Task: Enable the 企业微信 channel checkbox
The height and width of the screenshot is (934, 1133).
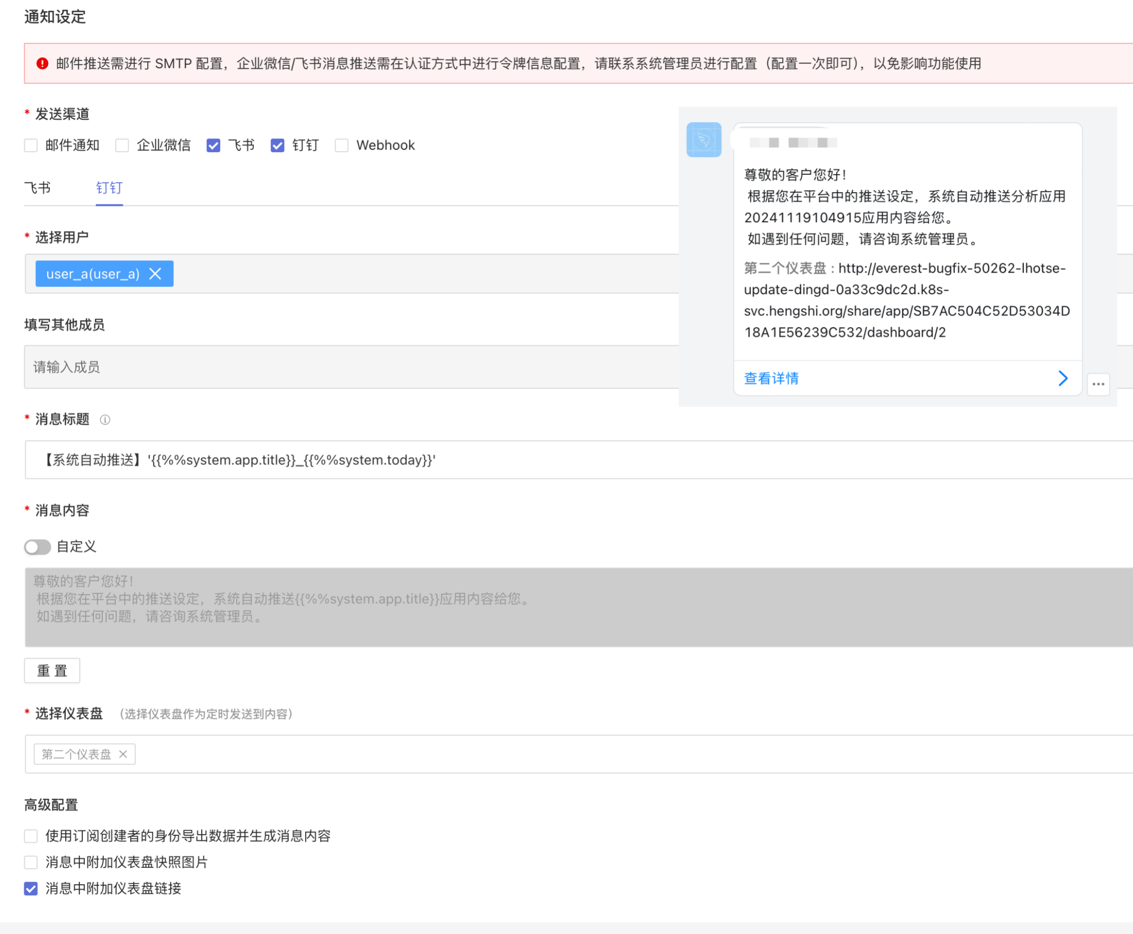Action: (x=122, y=146)
